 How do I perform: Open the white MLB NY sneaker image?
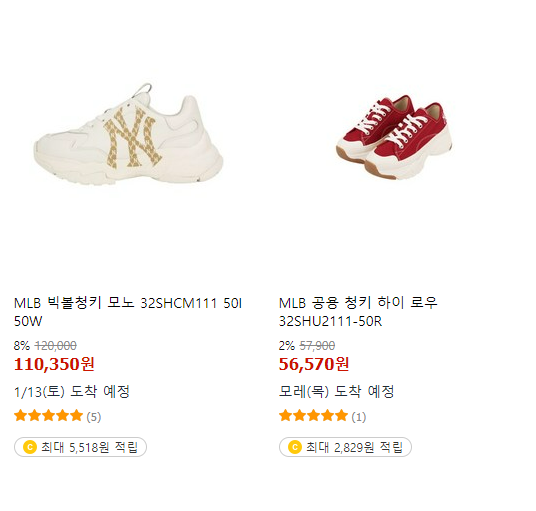[x=128, y=134]
